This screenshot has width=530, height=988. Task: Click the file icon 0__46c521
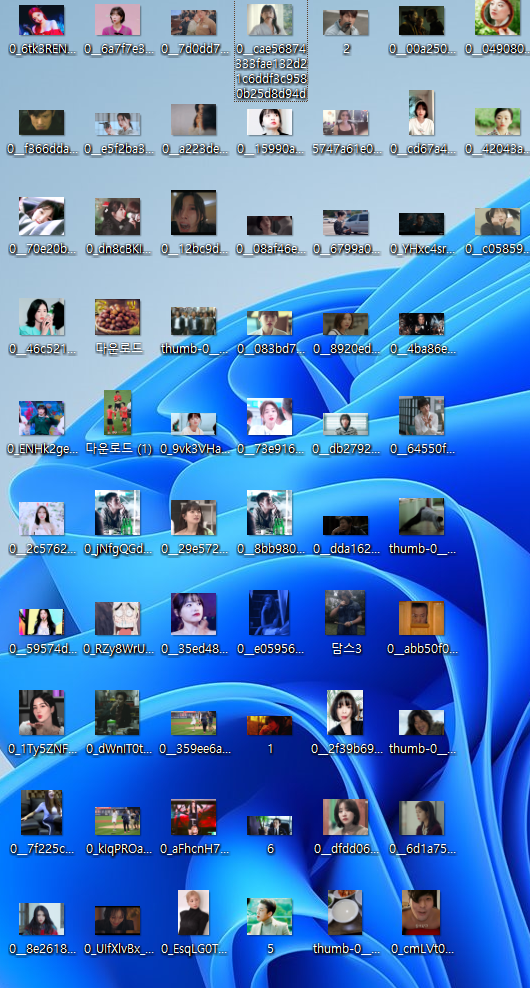(x=42, y=317)
